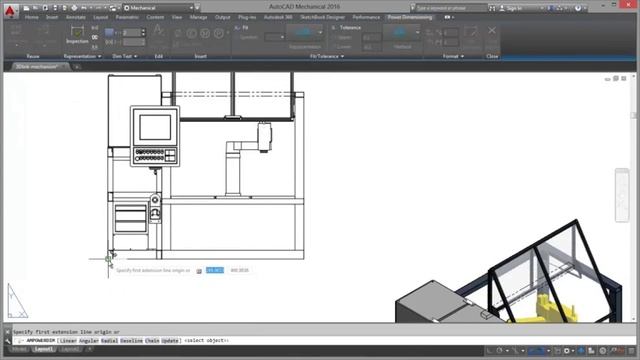Click the Upper tolerance value field
The width and height of the screenshot is (640, 360).
point(371,38)
